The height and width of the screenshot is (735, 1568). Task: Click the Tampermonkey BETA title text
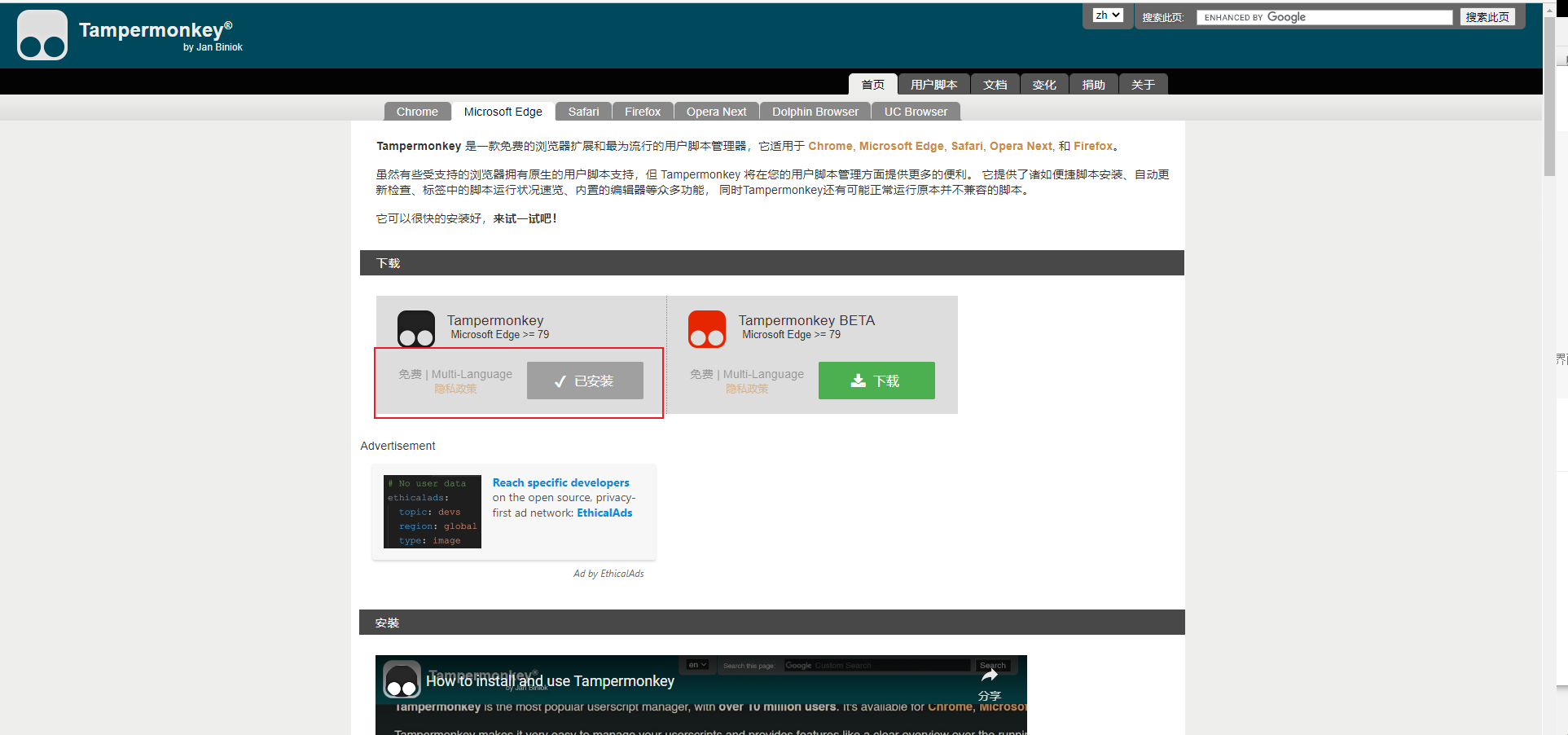[806, 320]
